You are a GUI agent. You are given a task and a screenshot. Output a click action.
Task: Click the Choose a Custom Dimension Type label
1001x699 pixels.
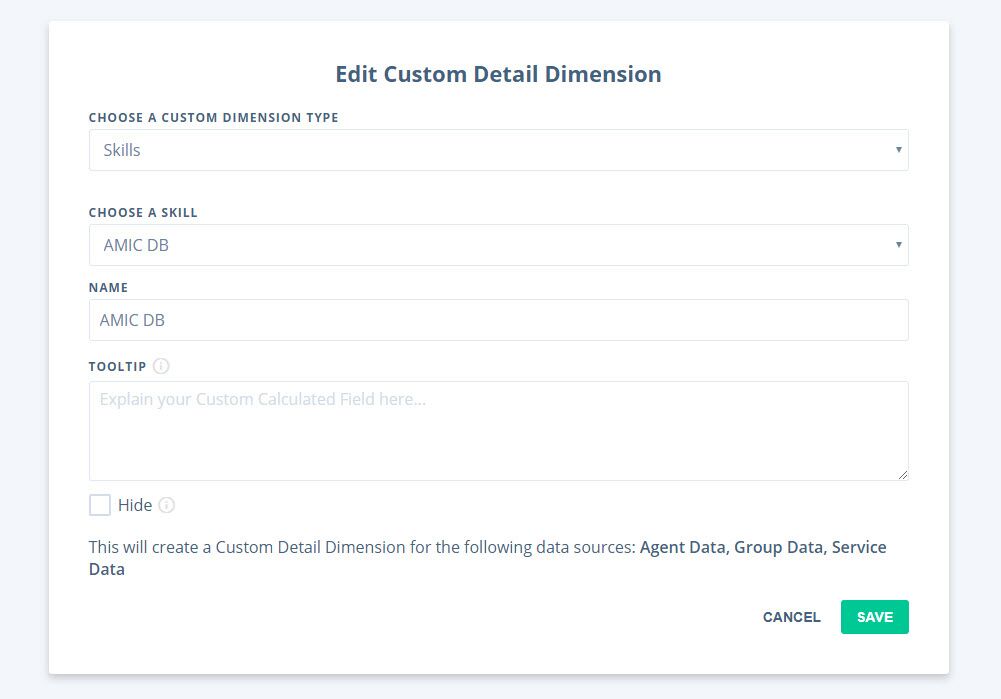[213, 118]
